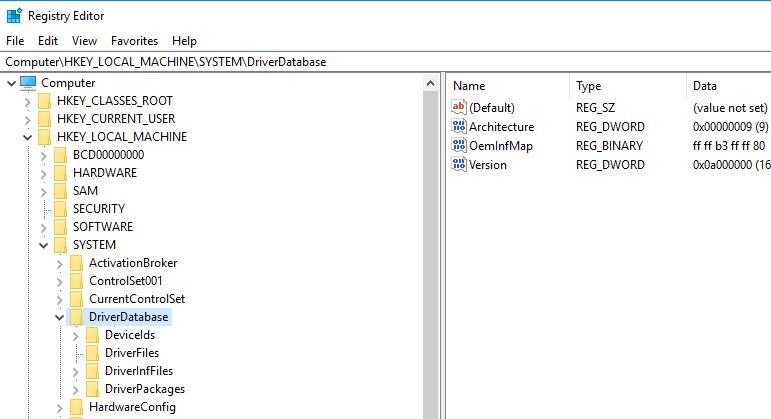Click the Architecture binary value icon
The height and width of the screenshot is (419, 771).
click(x=459, y=126)
